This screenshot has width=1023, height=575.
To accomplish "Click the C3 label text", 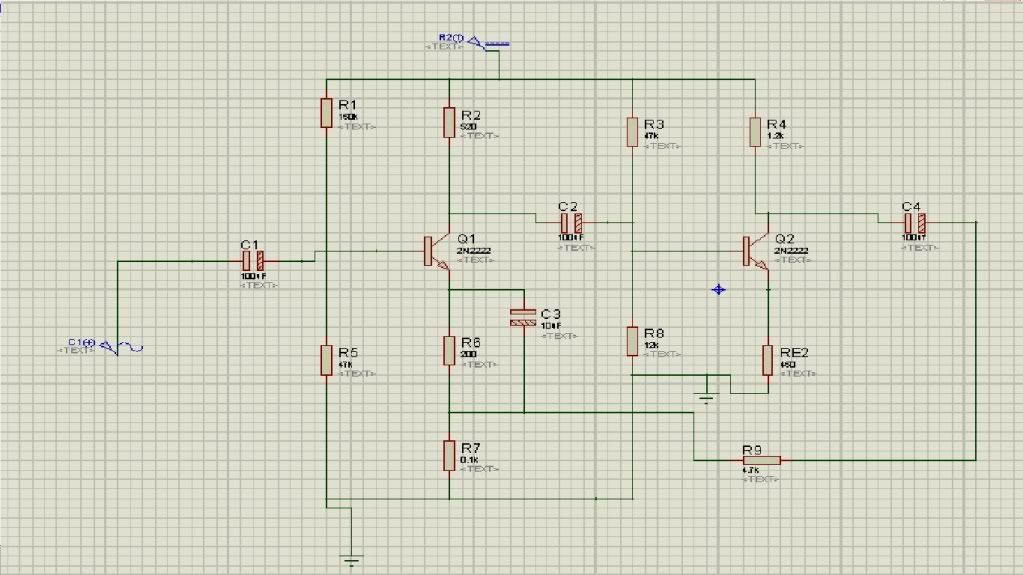I will click(x=551, y=314).
